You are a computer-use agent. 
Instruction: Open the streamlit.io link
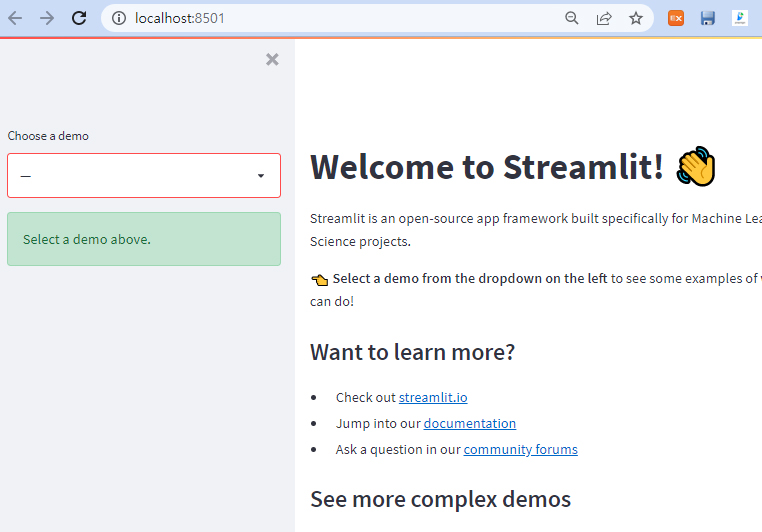pyautogui.click(x=433, y=397)
